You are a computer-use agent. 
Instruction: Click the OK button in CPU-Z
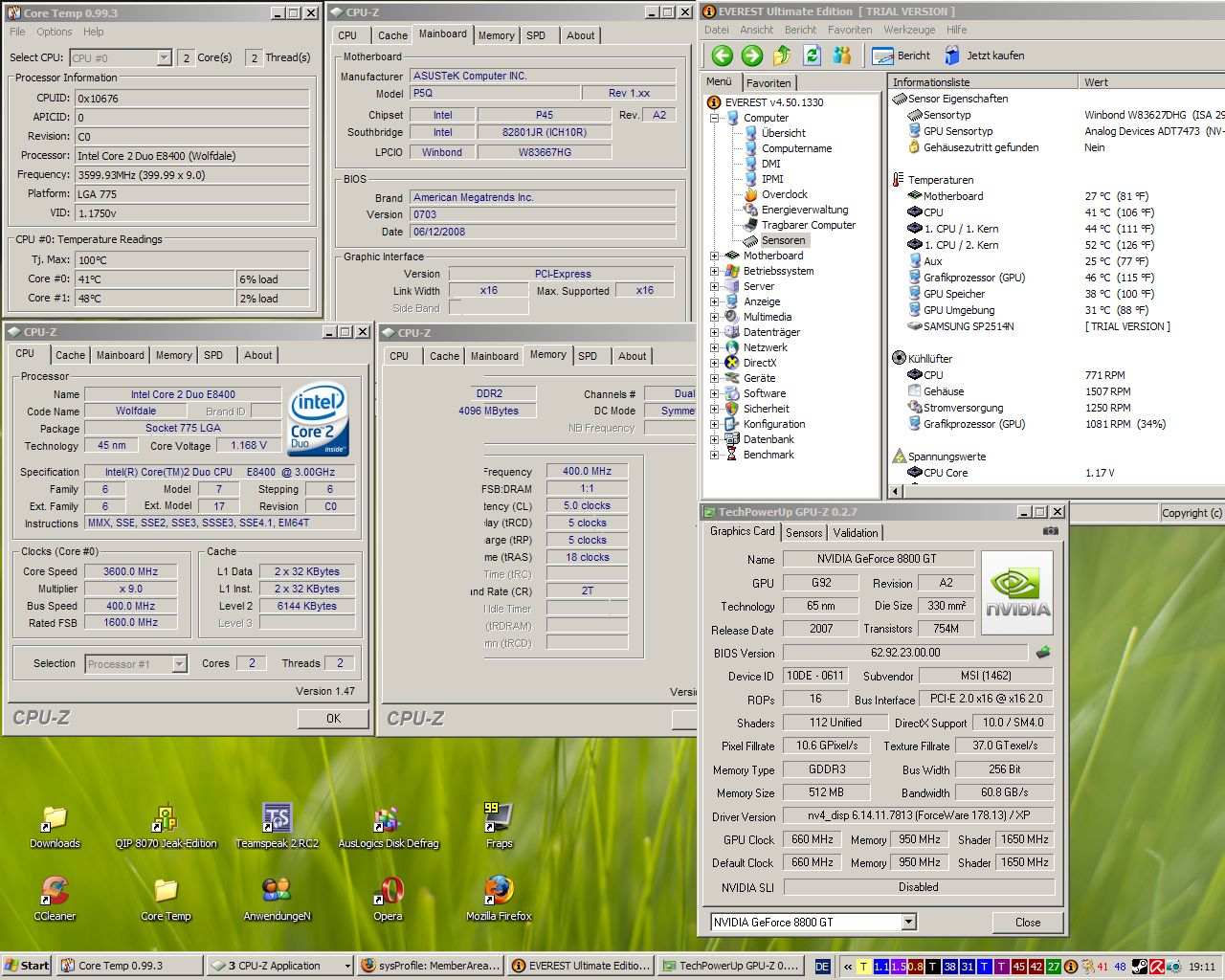(333, 719)
